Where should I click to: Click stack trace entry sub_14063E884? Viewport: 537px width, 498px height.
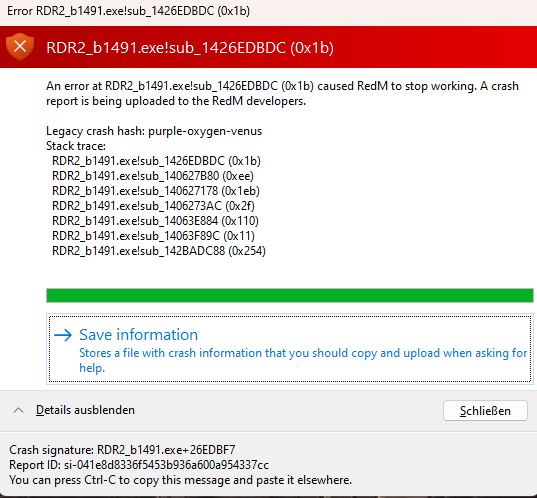pos(155,221)
